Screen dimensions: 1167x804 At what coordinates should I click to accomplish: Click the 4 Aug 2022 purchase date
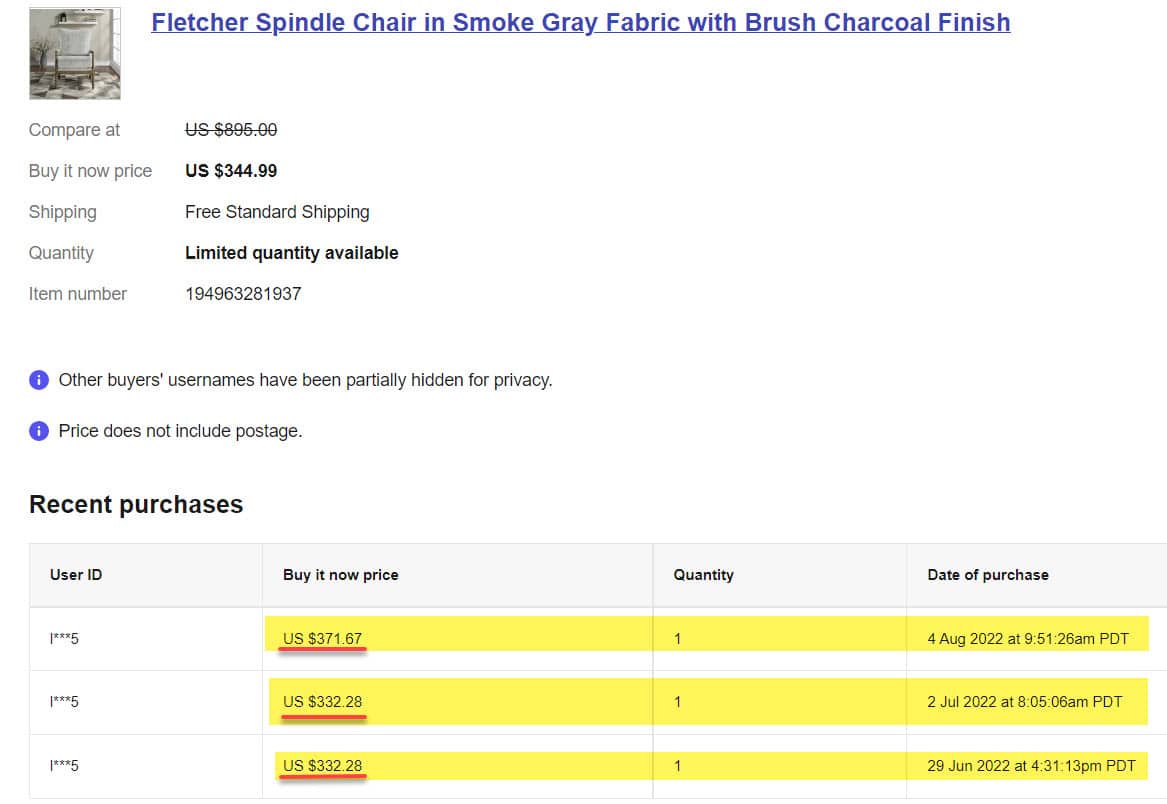(x=1027, y=638)
